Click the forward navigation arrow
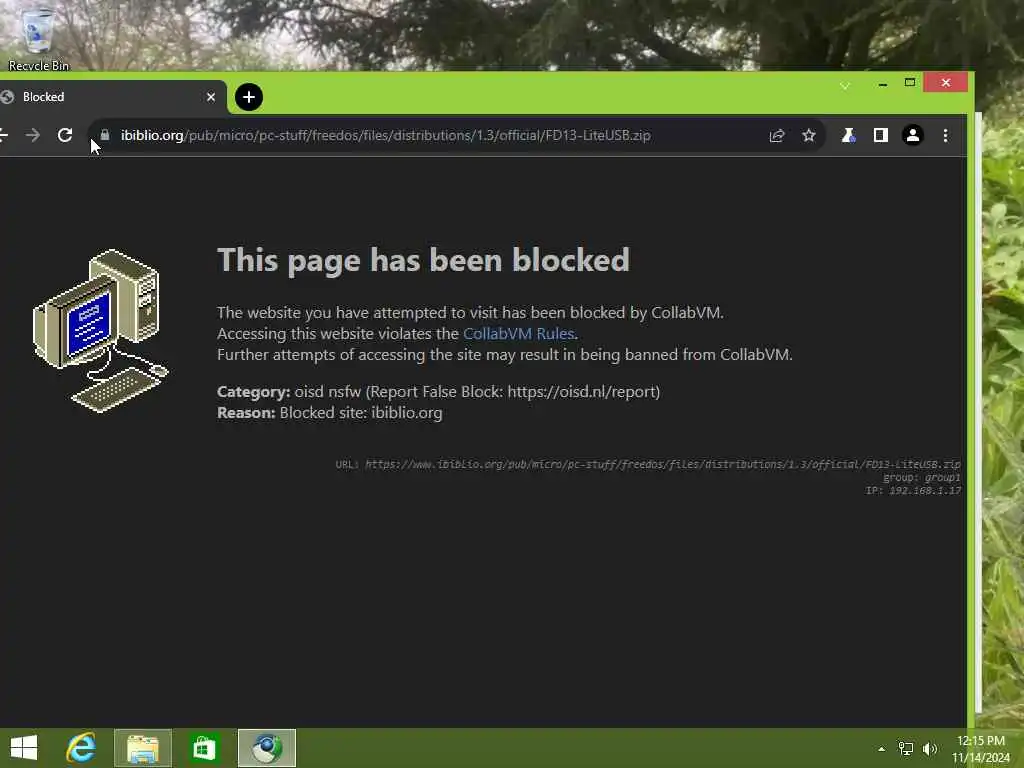 tap(33, 135)
